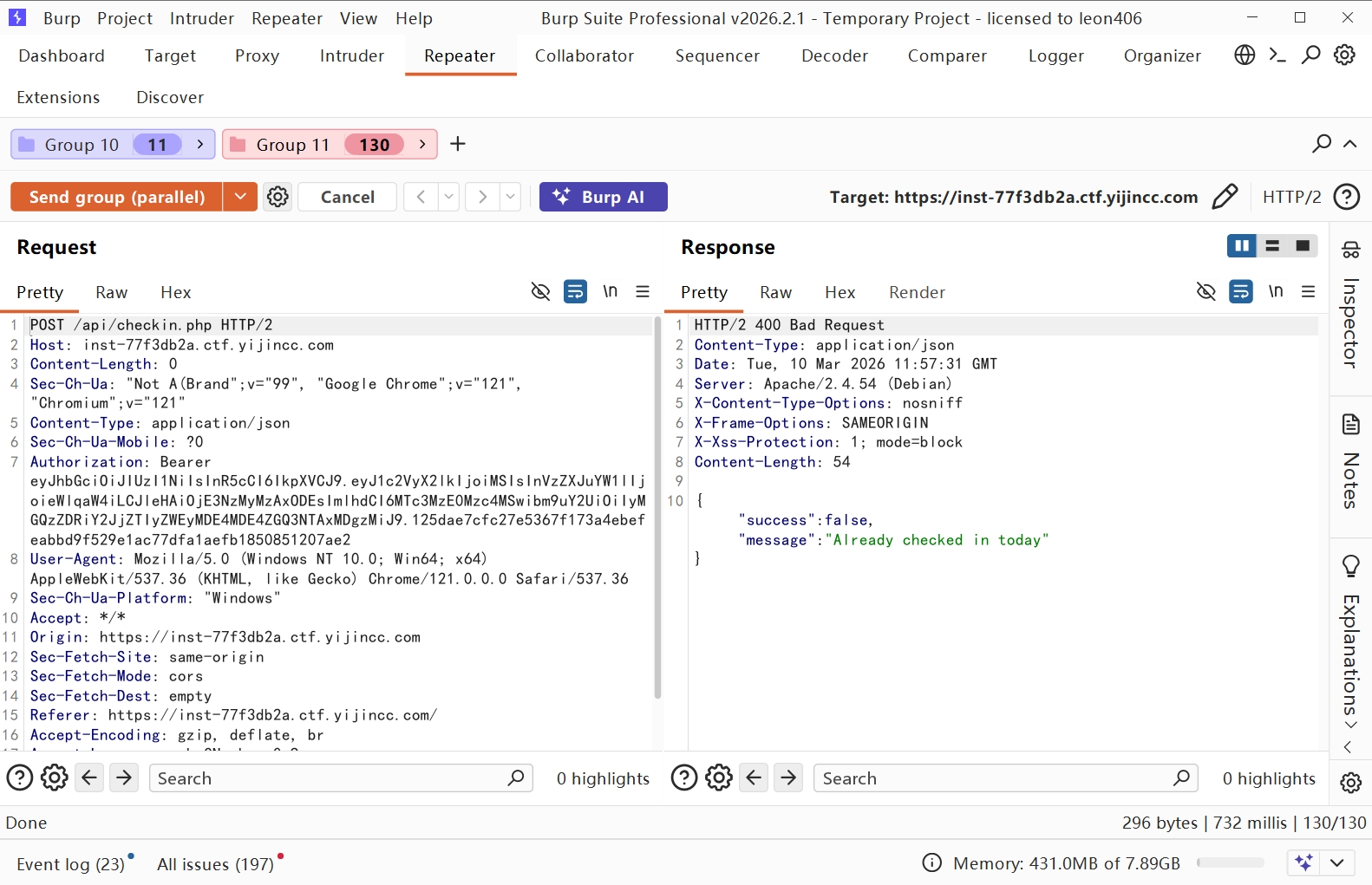Toggle request non-printable characters eye icon
This screenshot has width=1372, height=885.
(x=540, y=292)
